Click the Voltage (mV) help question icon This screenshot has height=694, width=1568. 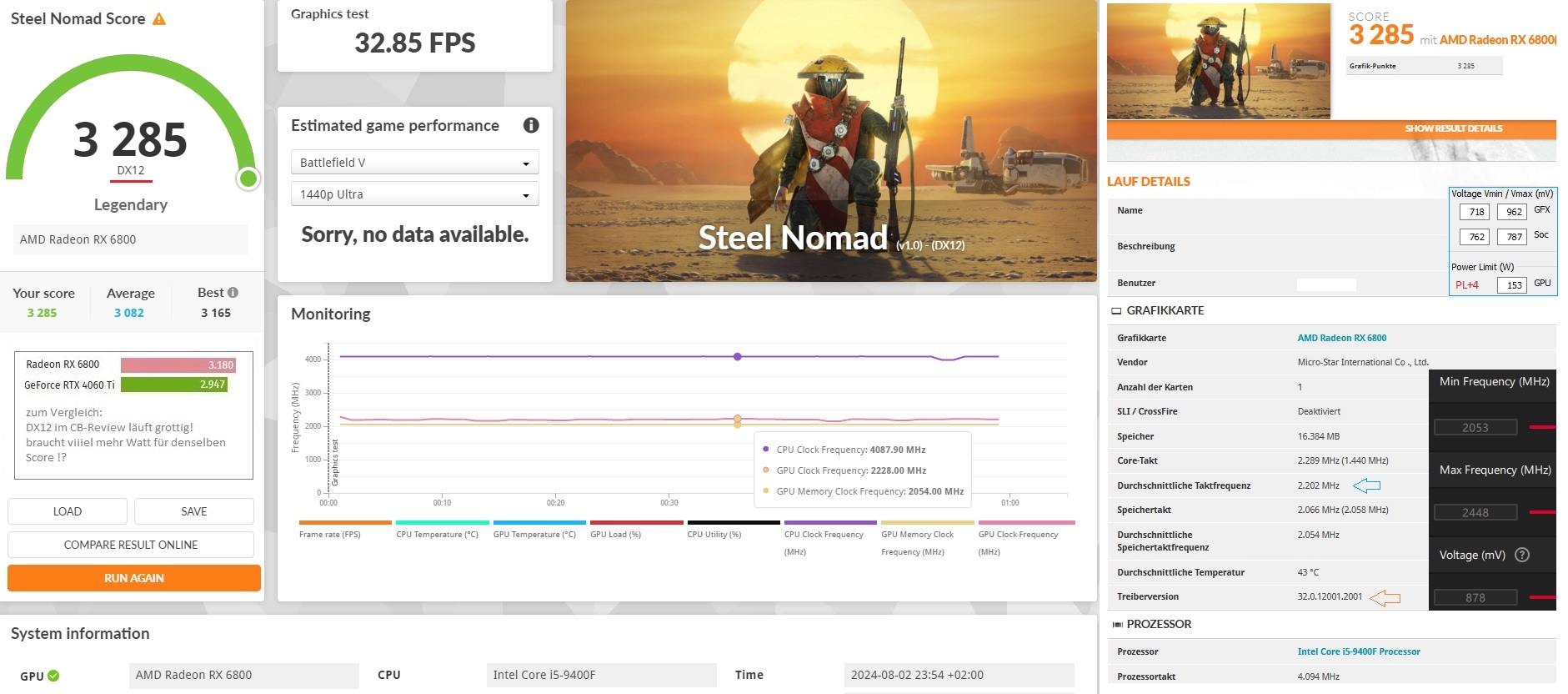tap(1521, 555)
